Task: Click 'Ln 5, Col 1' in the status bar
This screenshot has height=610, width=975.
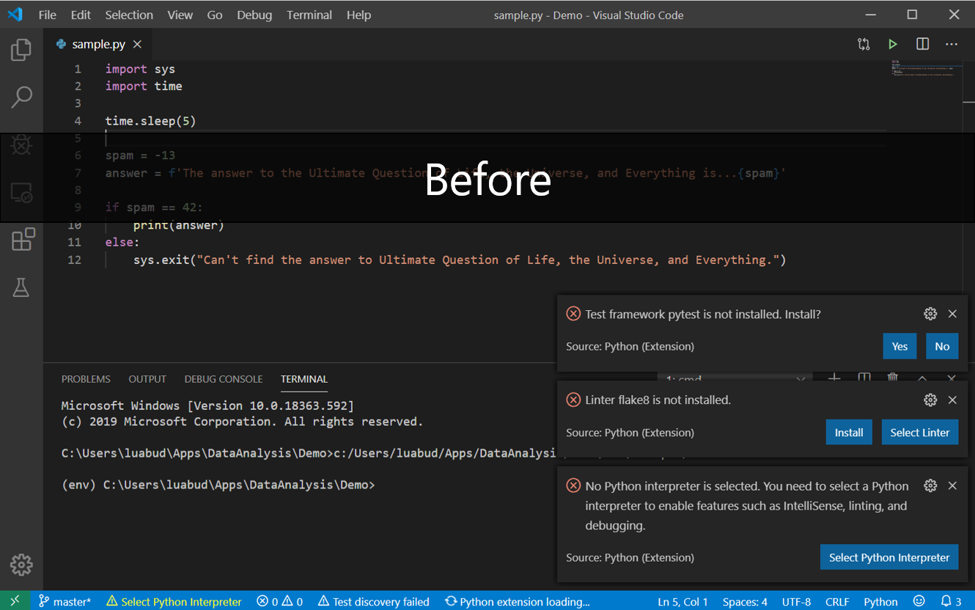Action: pos(682,601)
